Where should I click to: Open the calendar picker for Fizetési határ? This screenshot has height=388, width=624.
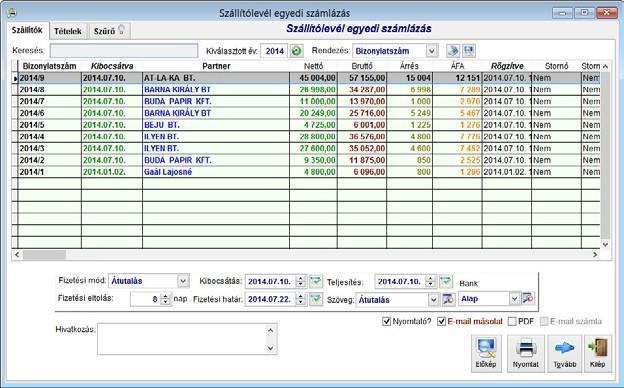(316, 299)
